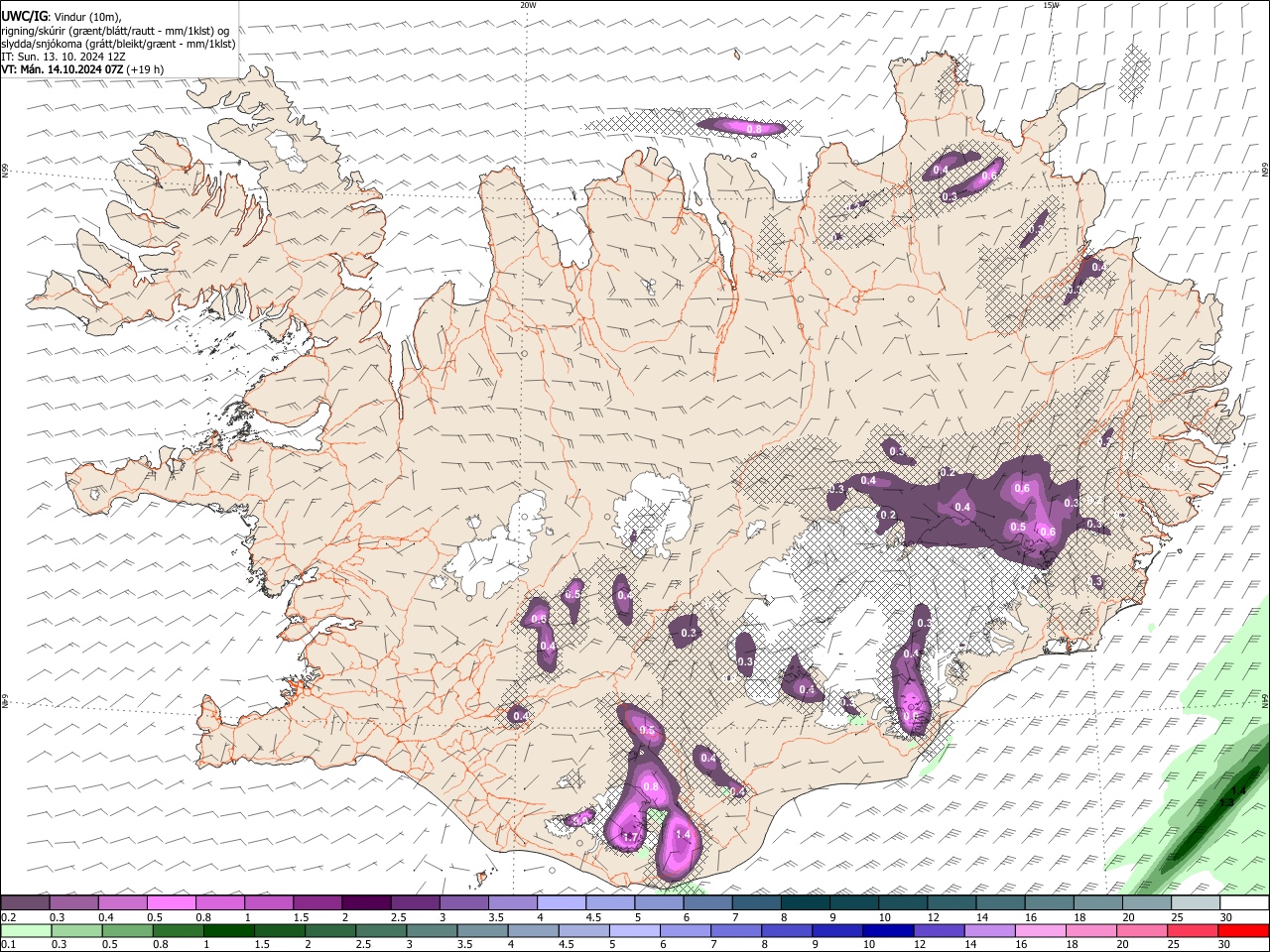Click the 20W longitude label at top

(529, 5)
